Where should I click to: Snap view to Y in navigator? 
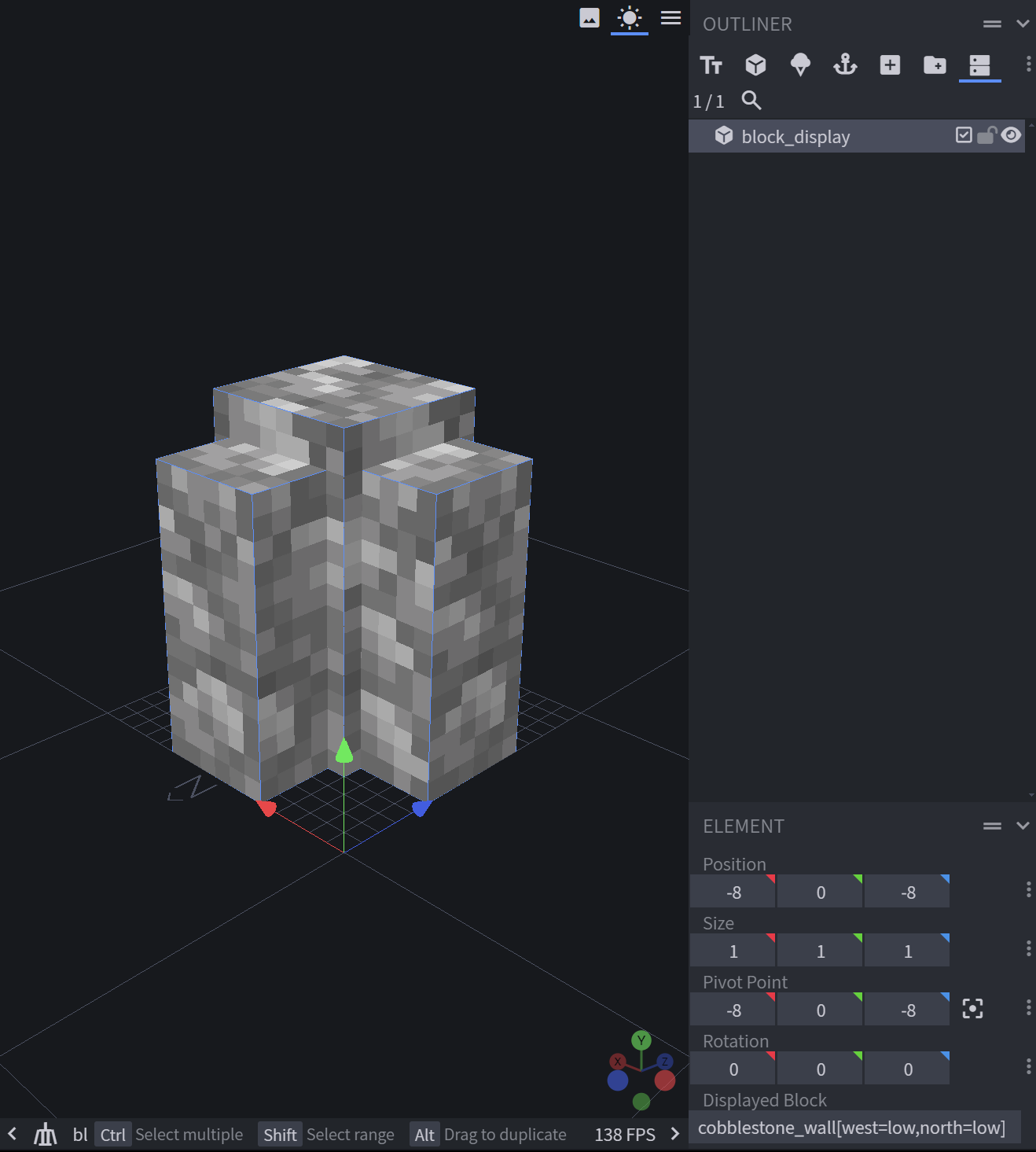point(641,1040)
